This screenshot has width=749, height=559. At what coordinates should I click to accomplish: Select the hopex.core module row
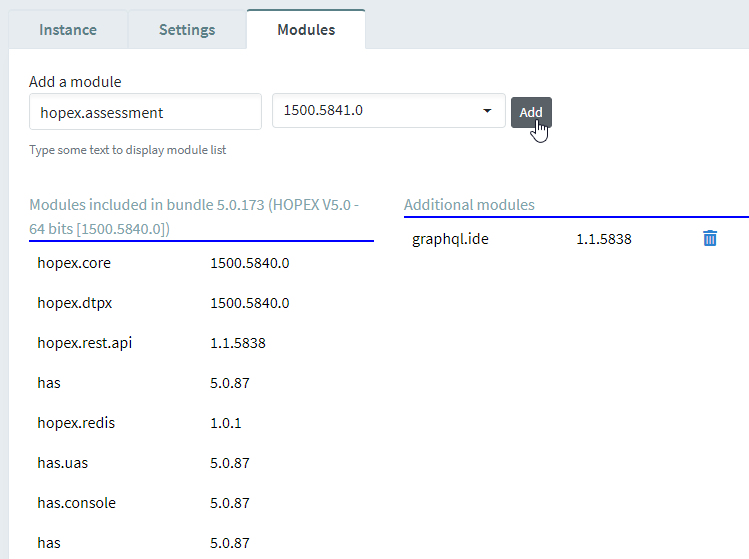click(x=74, y=263)
